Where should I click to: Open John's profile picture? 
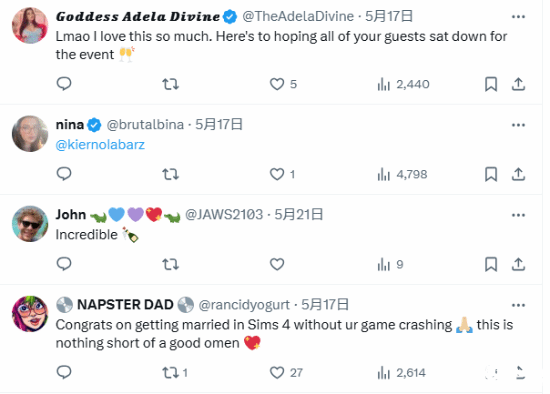coord(30,224)
